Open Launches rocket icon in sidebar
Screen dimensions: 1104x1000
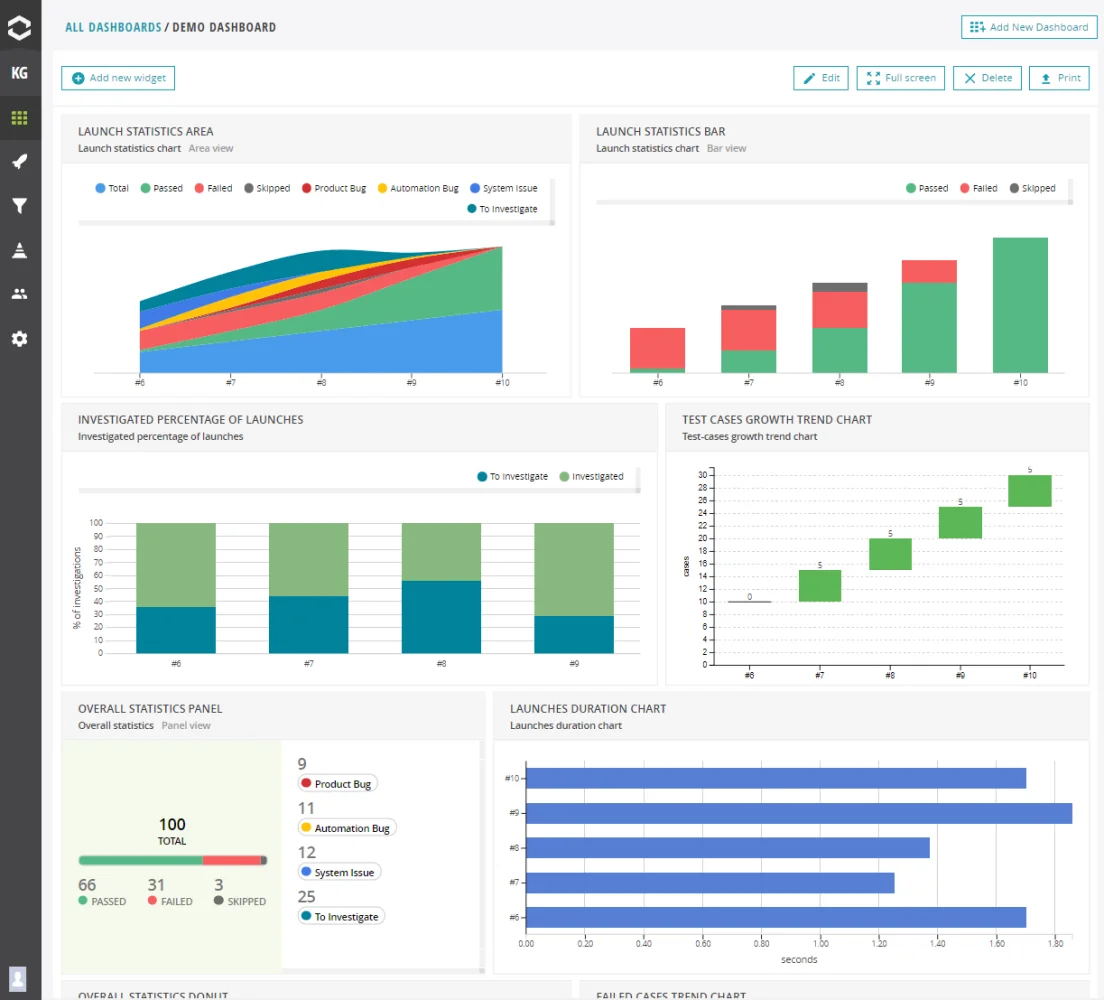(x=20, y=161)
